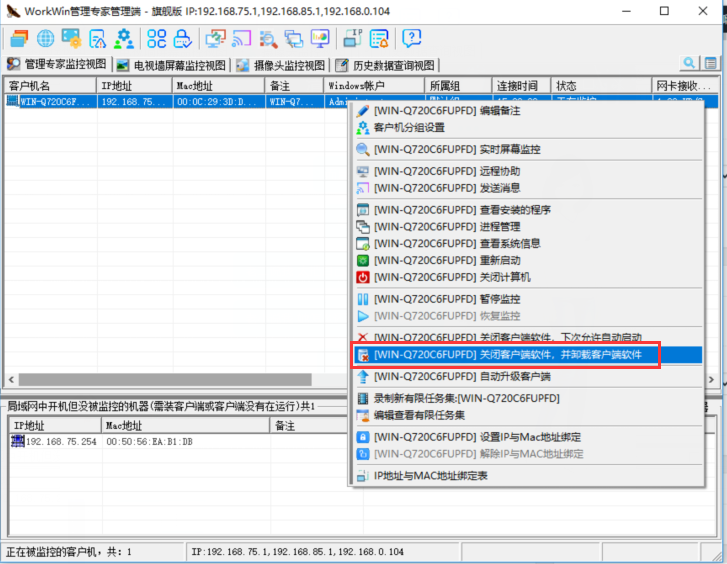
Task: Sort by the upper IP地址 column header
Action: point(134,86)
